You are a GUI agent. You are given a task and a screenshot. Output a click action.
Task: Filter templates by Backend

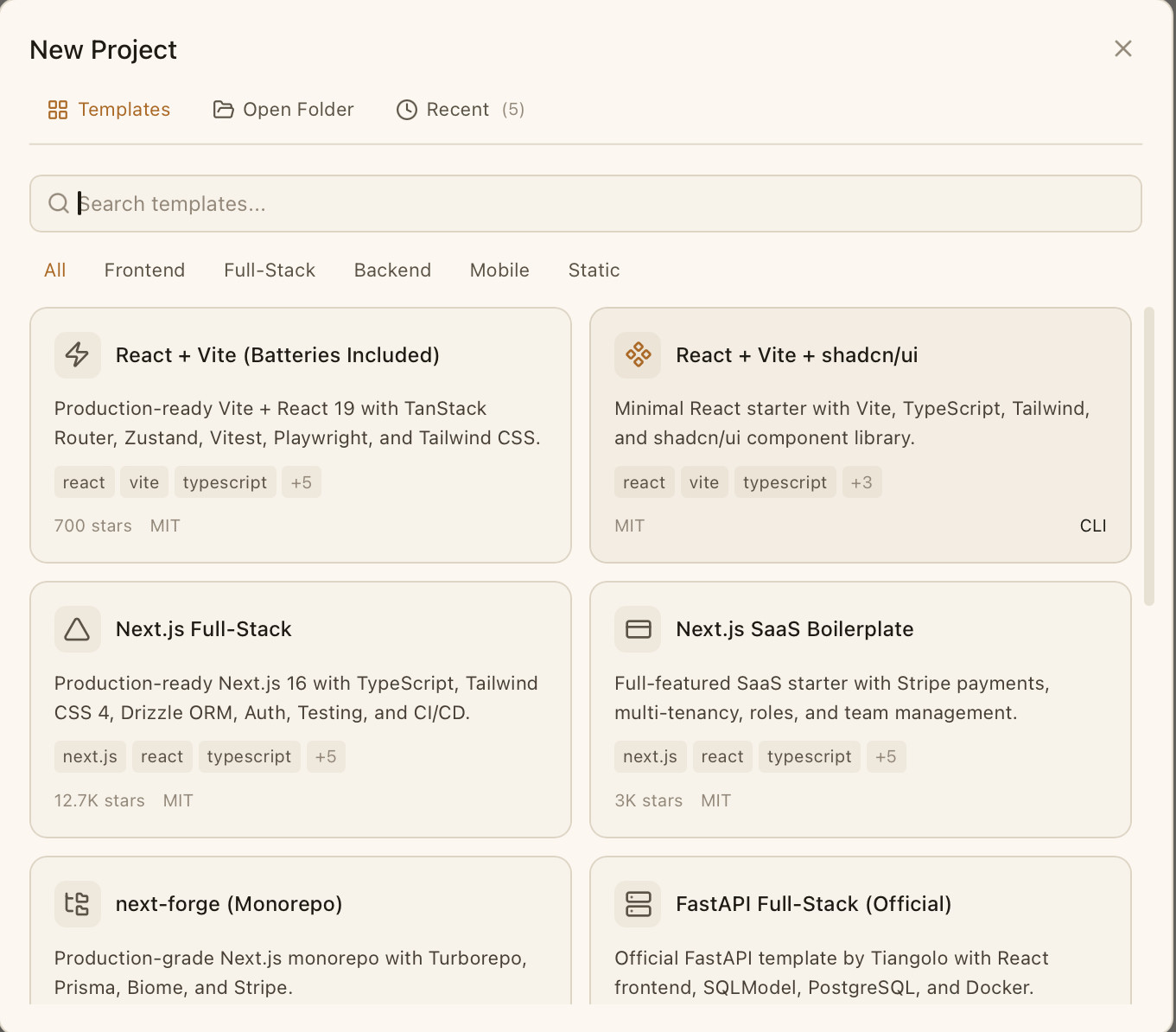pos(392,270)
